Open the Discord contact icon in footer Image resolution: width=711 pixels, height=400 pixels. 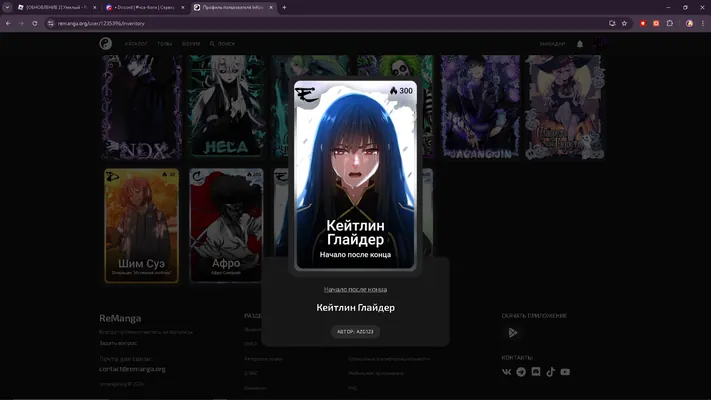(x=536, y=372)
